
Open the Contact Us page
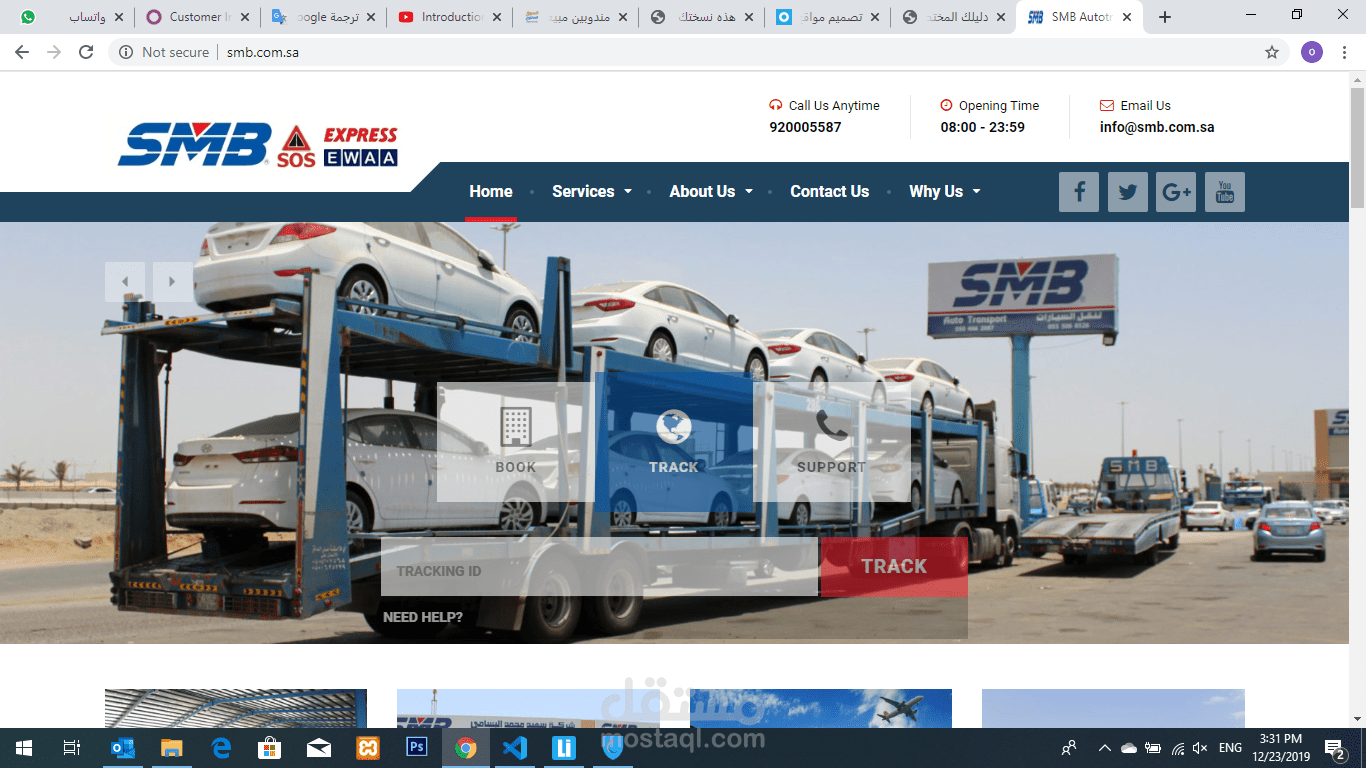tap(830, 191)
